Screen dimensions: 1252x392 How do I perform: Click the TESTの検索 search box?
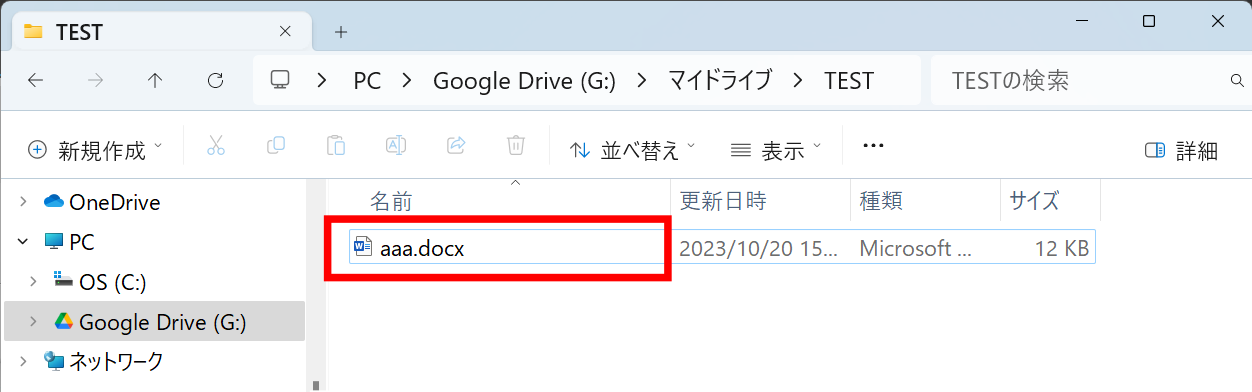coord(1090,80)
